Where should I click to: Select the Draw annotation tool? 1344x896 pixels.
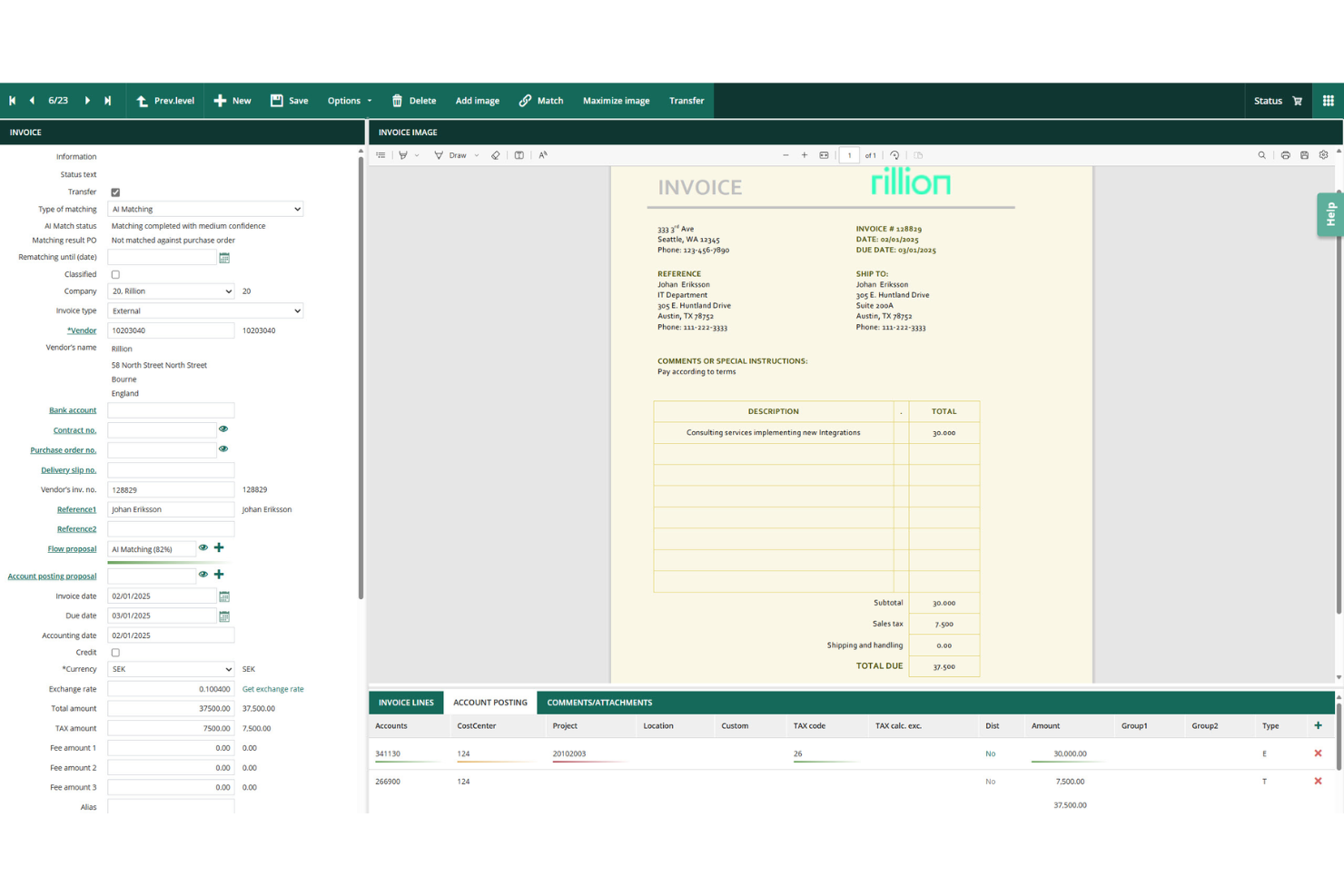click(x=451, y=155)
